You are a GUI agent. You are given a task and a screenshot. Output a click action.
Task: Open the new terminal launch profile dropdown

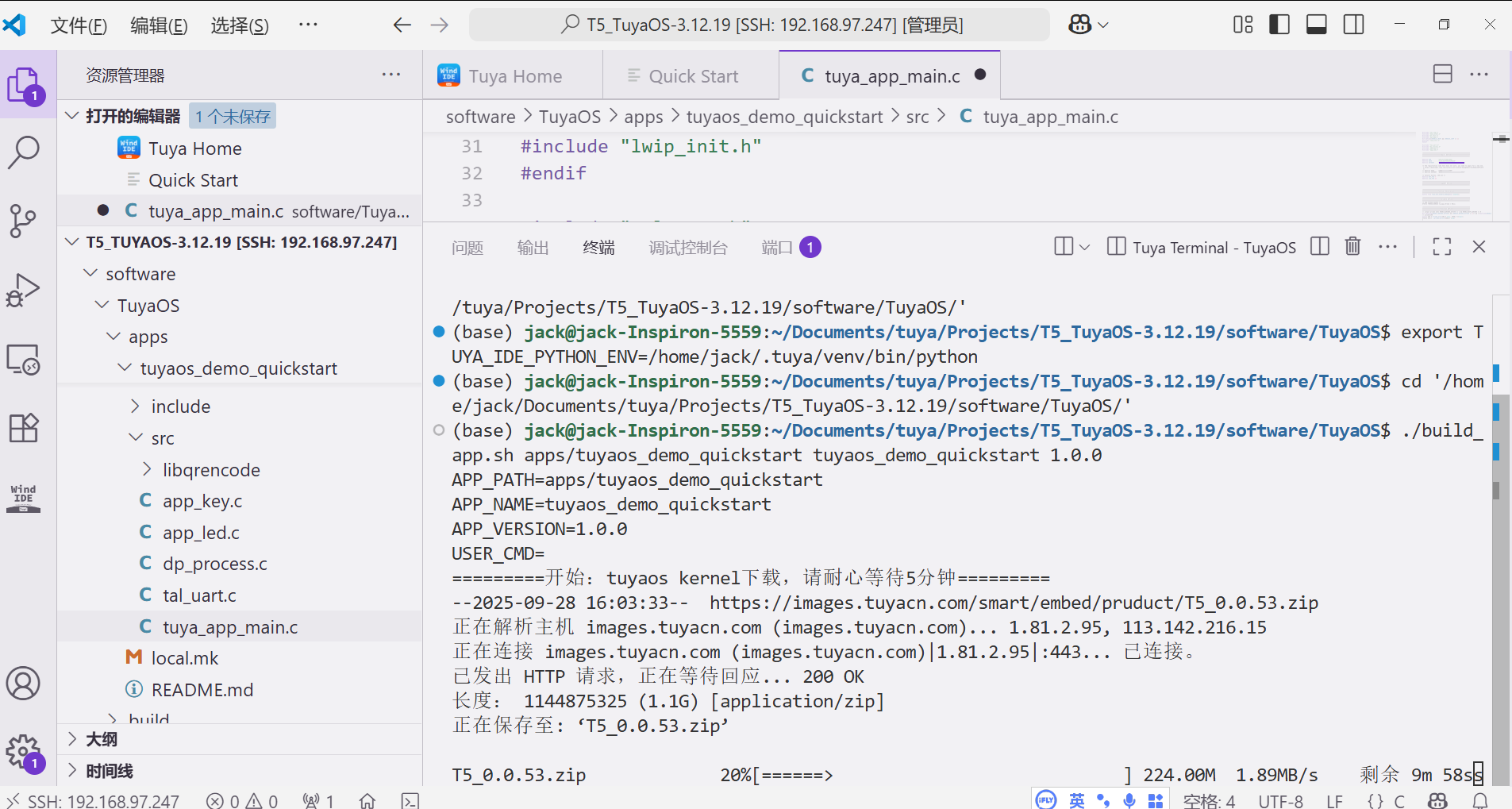[x=1085, y=247]
